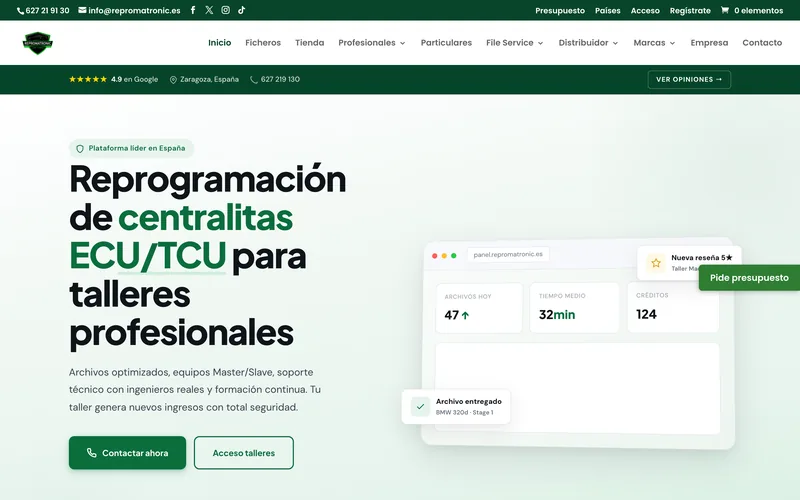
Task: Open the TikTok social icon
Action: (241, 10)
